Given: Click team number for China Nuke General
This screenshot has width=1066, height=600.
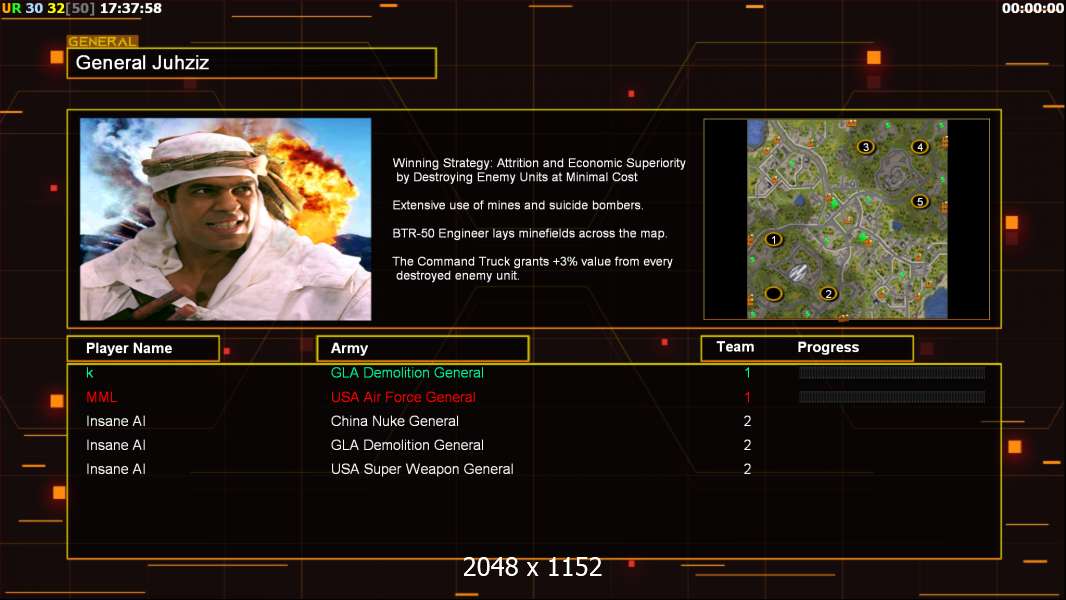Looking at the screenshot, I should pos(747,421).
